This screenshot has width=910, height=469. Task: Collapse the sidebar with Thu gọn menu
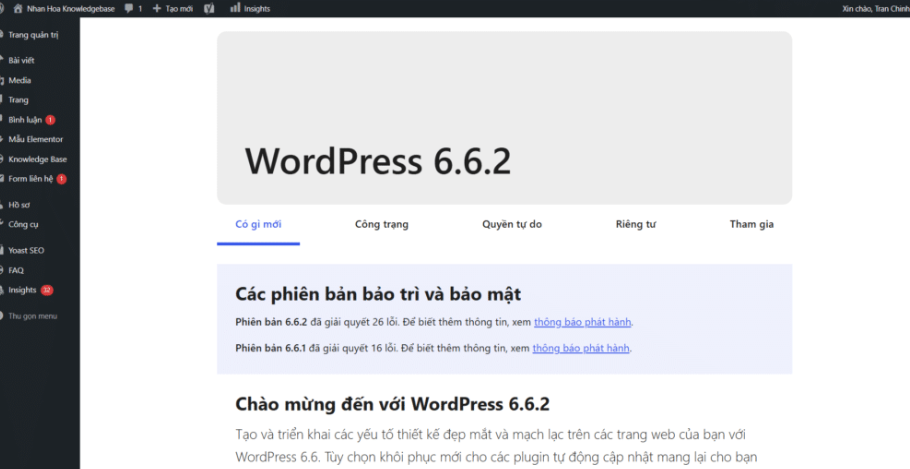point(32,316)
